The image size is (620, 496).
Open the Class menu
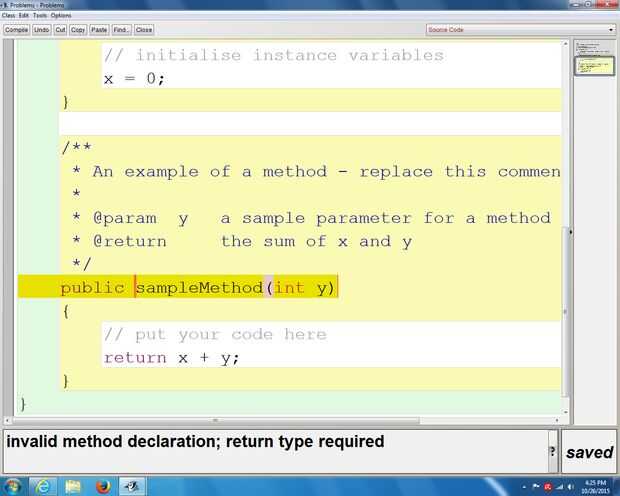point(8,15)
